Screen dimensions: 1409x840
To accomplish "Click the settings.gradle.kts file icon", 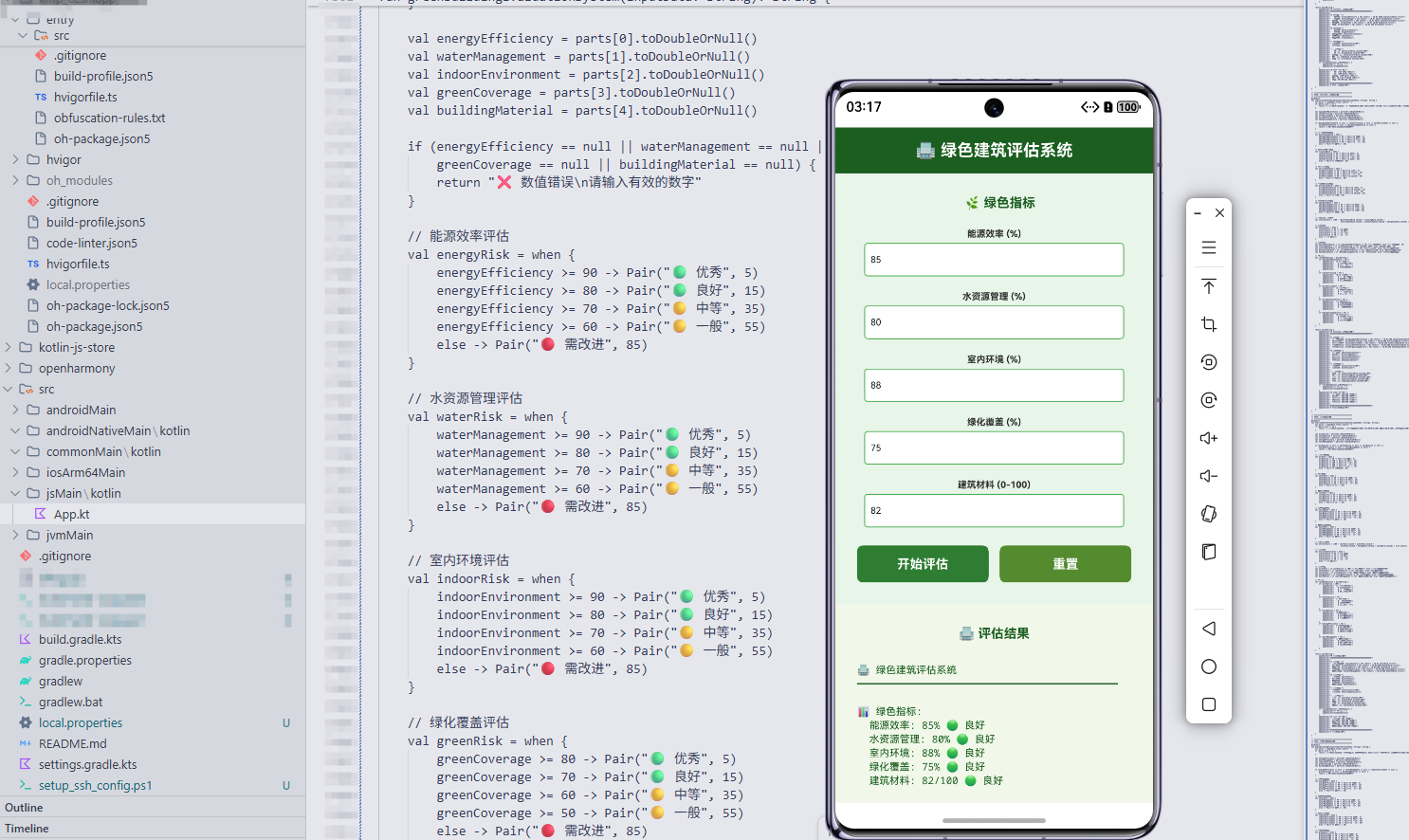I will (x=26, y=764).
